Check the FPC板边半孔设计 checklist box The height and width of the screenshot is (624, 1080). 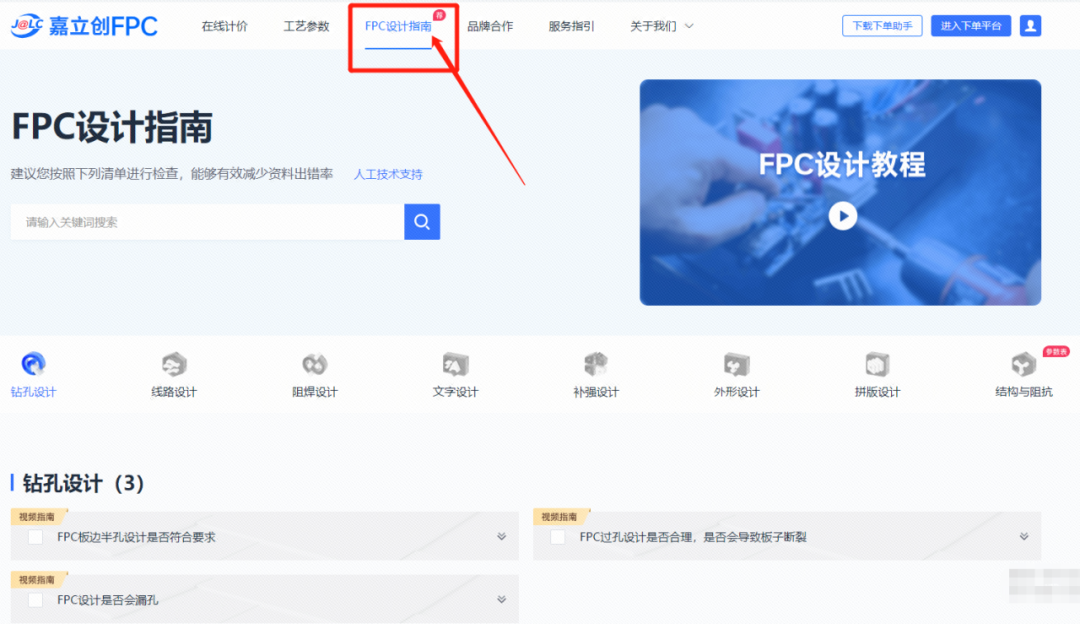(36, 537)
